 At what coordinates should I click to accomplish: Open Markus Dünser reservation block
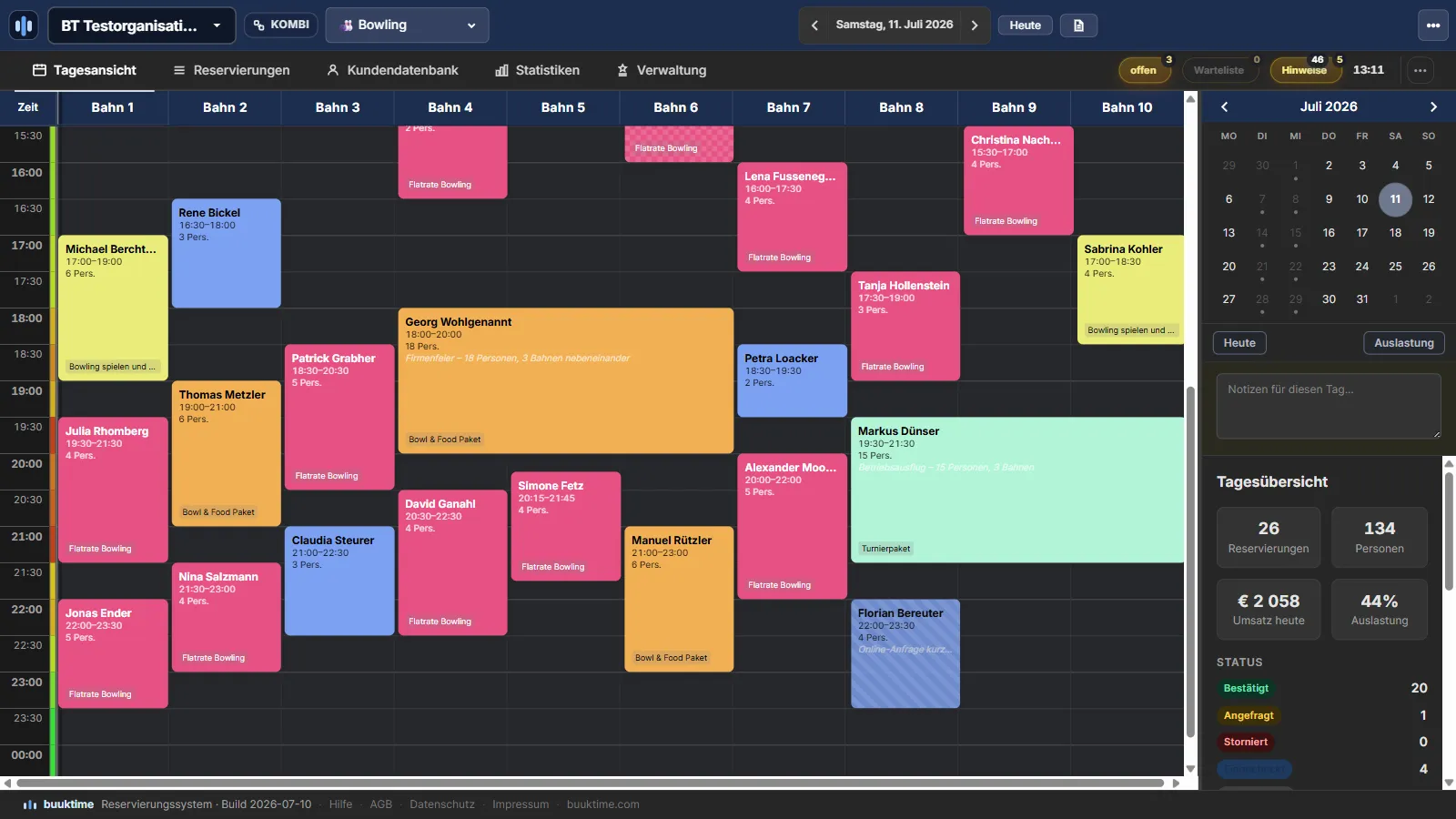pyautogui.click(x=1017, y=490)
